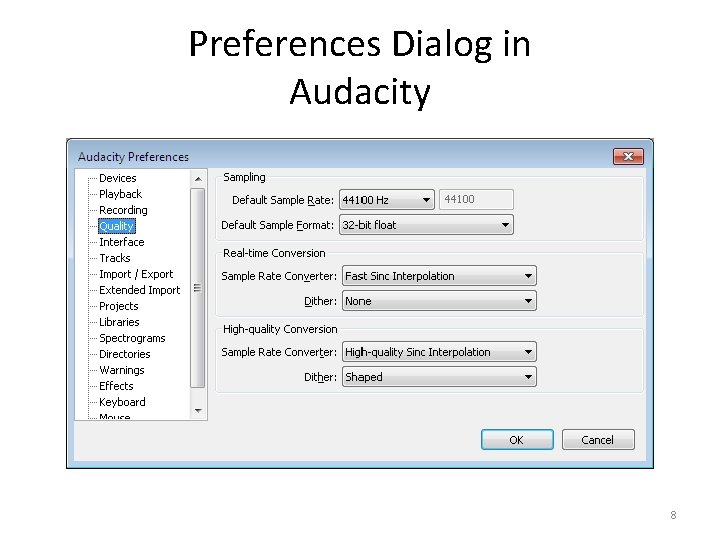This screenshot has height=540, width=720.
Task: Select Devices in the preferences list
Action: (118, 178)
